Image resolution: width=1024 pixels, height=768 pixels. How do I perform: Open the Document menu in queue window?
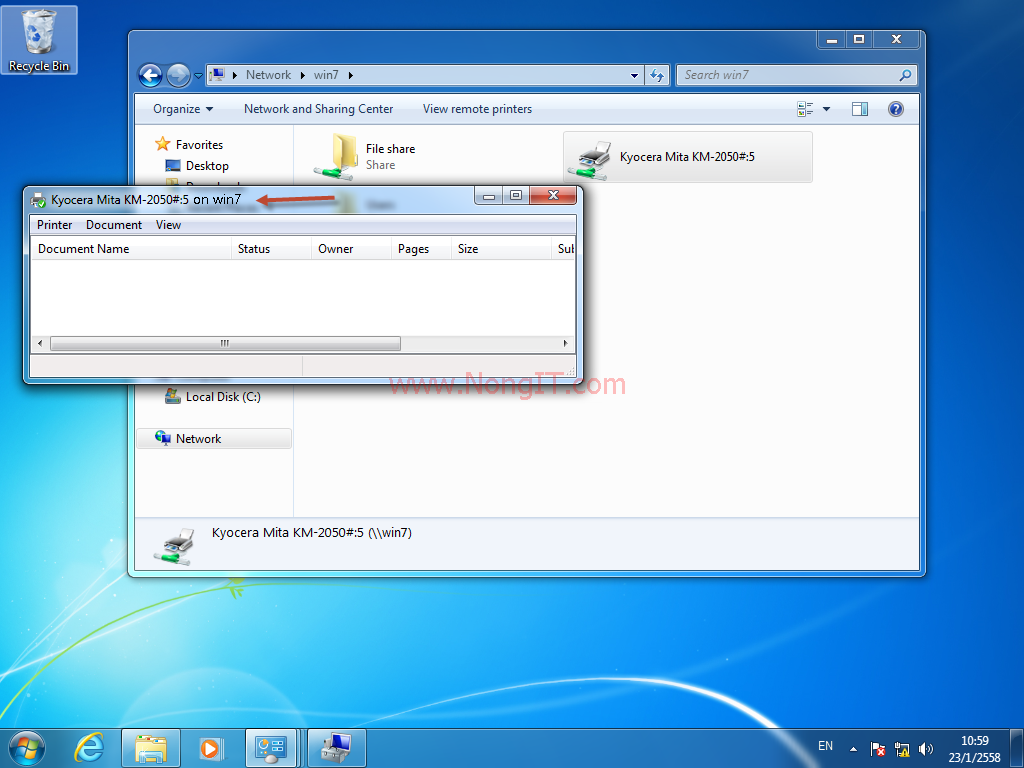click(114, 225)
